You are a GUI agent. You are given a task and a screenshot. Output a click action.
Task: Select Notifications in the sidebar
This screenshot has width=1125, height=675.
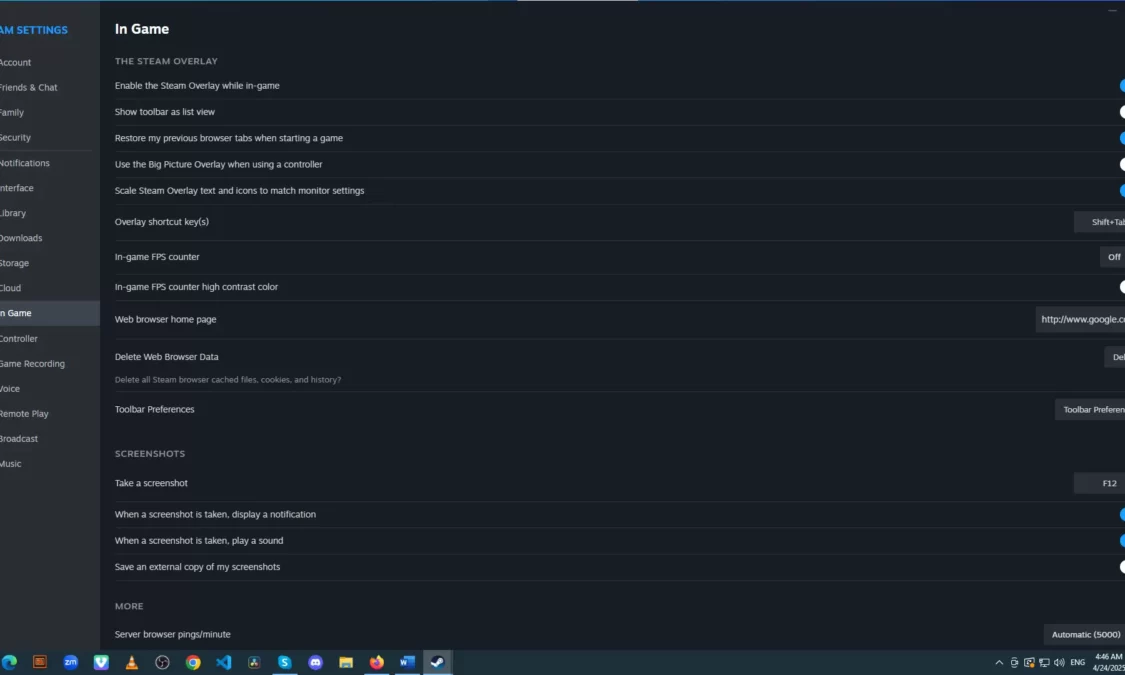(x=25, y=163)
